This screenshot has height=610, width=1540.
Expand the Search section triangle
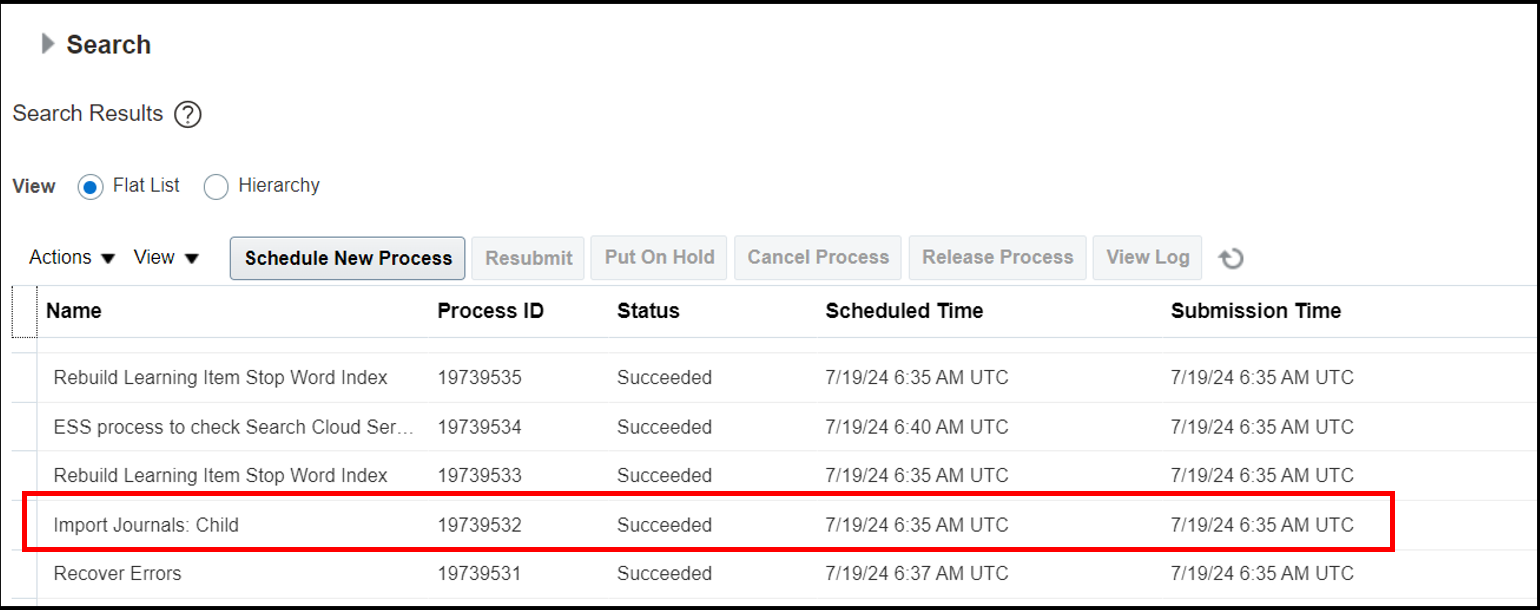(x=46, y=44)
